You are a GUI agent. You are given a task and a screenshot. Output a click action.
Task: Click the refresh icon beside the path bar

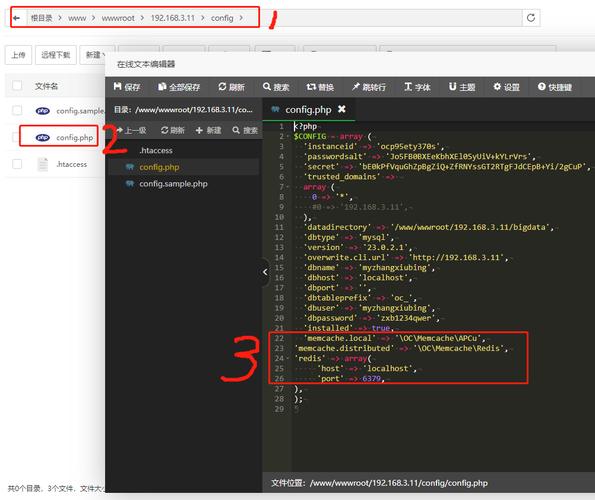click(x=531, y=17)
